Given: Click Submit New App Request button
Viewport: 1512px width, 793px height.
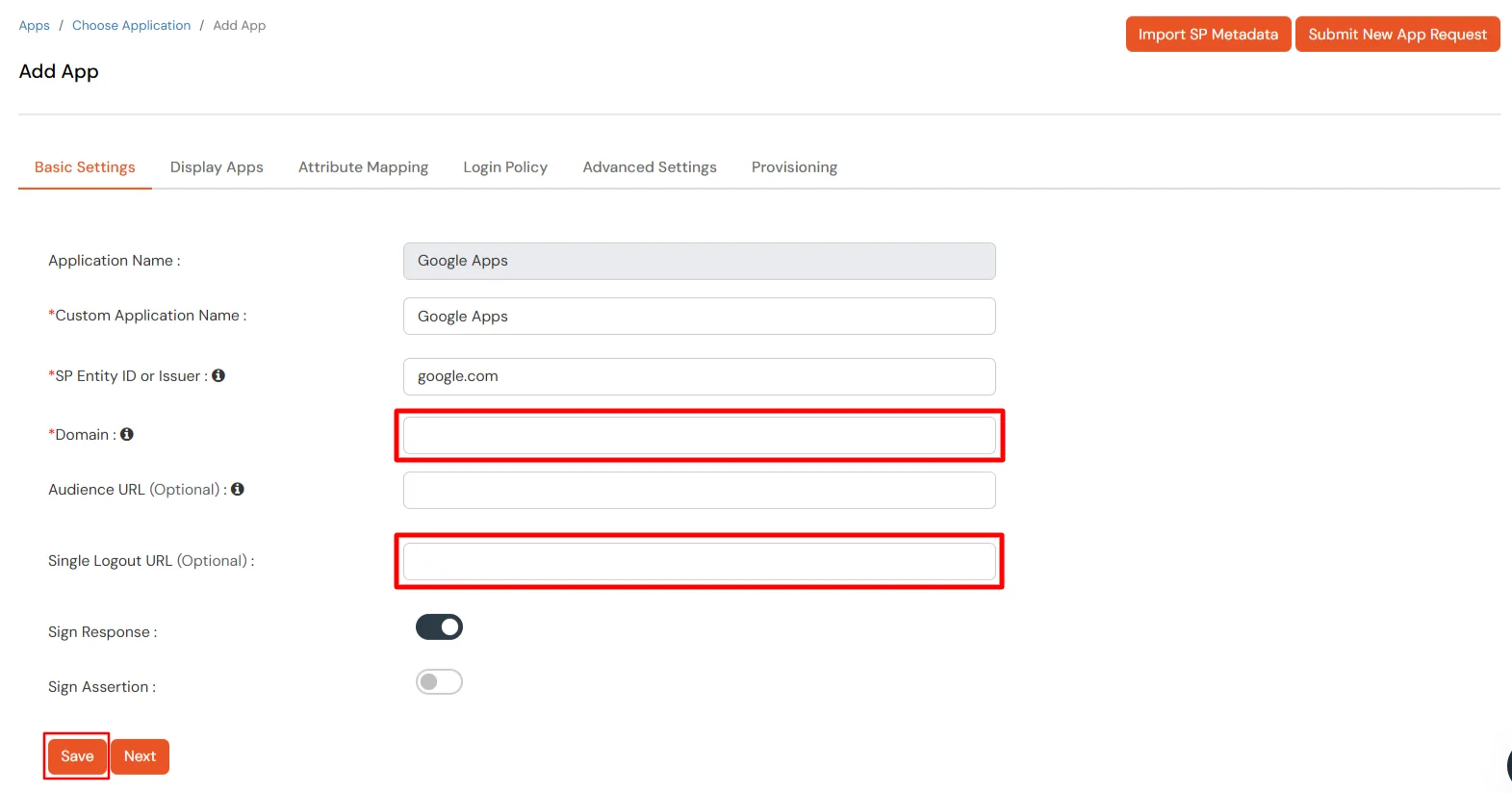Looking at the screenshot, I should pyautogui.click(x=1397, y=35).
